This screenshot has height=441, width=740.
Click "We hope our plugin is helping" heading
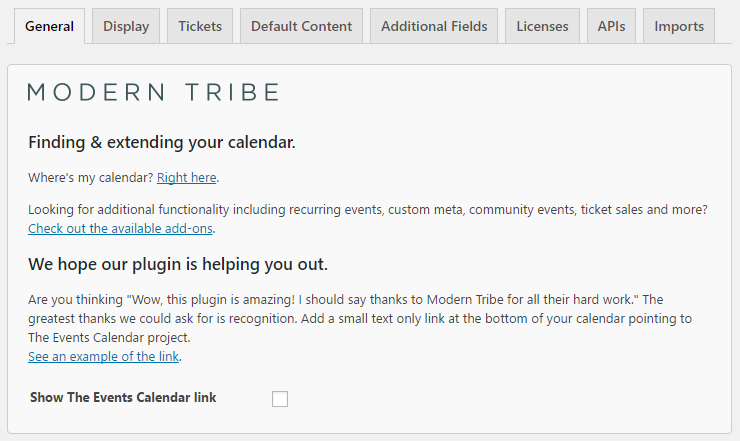pos(178,265)
